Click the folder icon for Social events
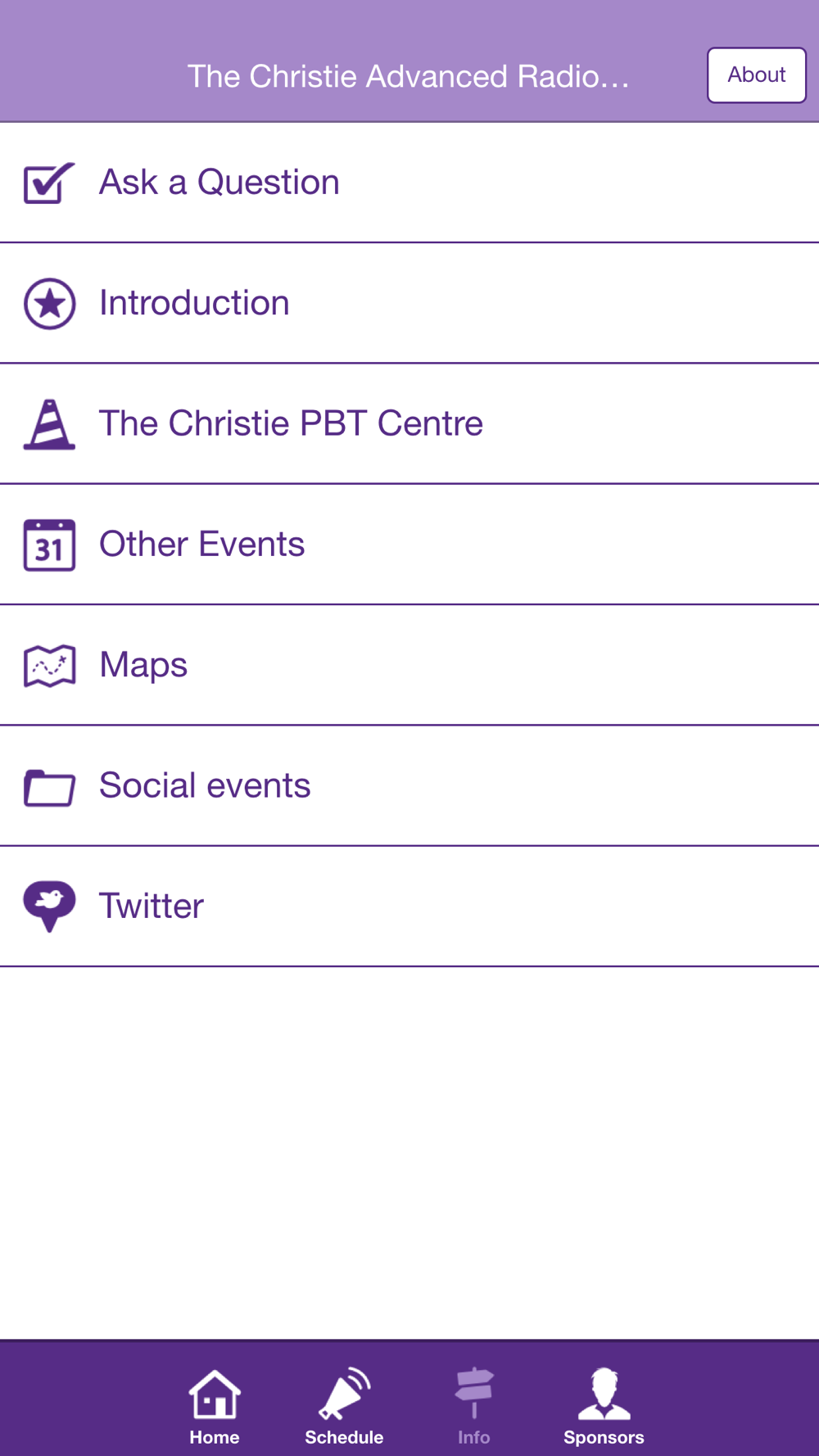819x1456 pixels. point(49,788)
